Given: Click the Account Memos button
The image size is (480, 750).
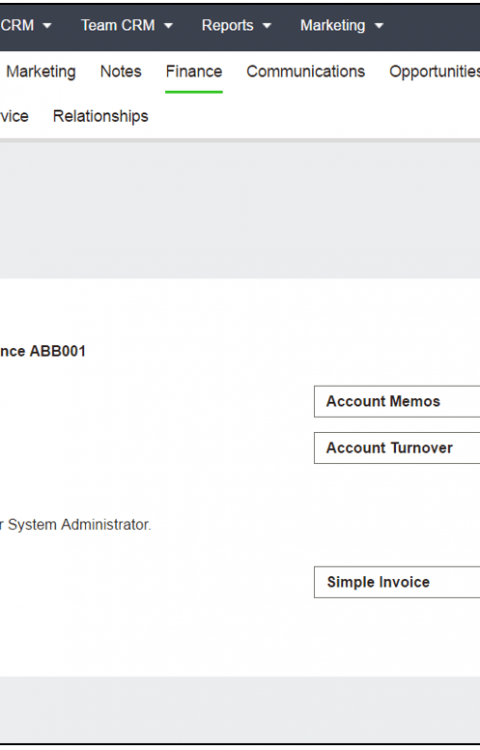Looking at the screenshot, I should point(397,401).
